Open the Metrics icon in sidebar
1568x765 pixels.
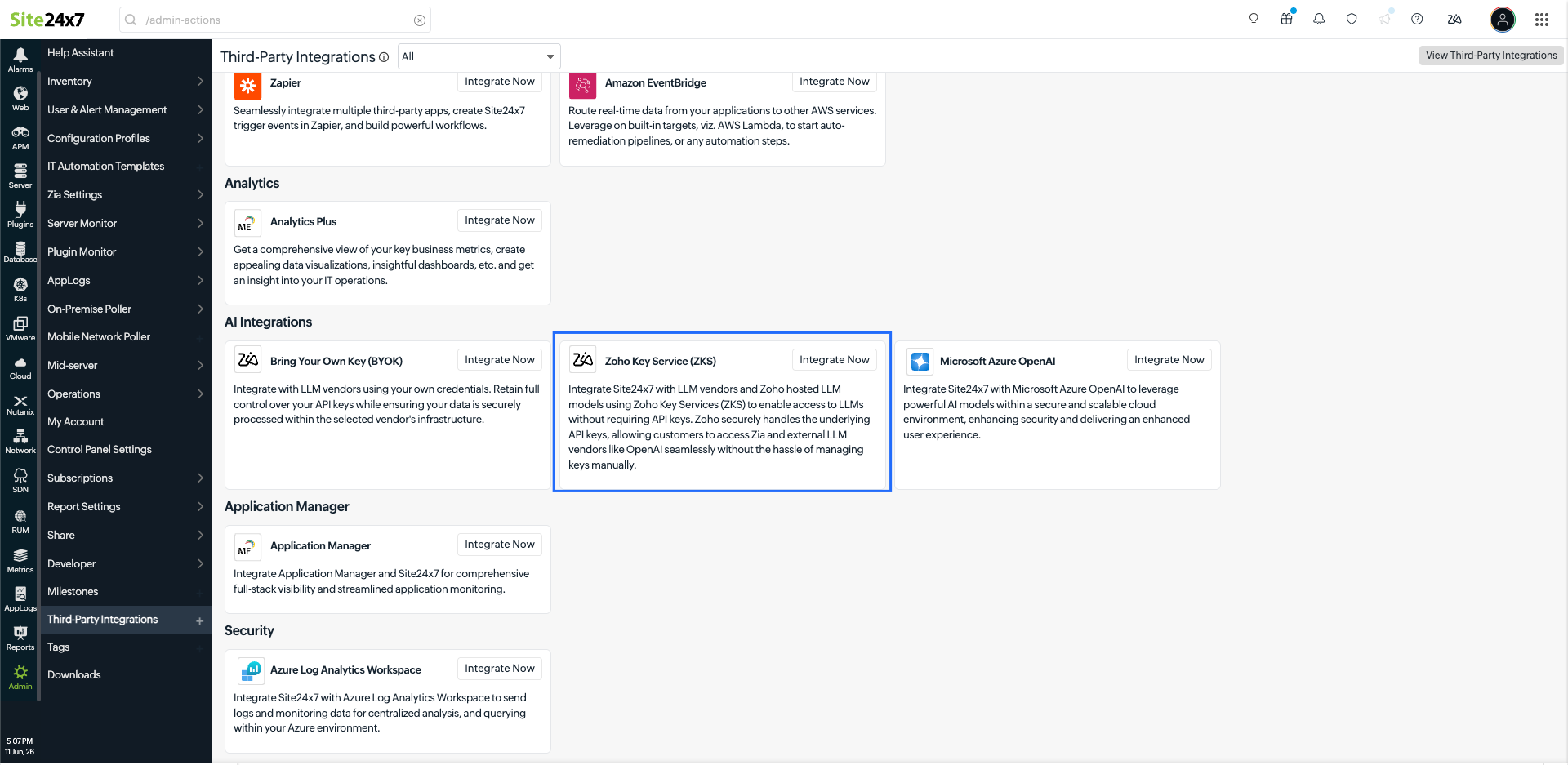20,561
